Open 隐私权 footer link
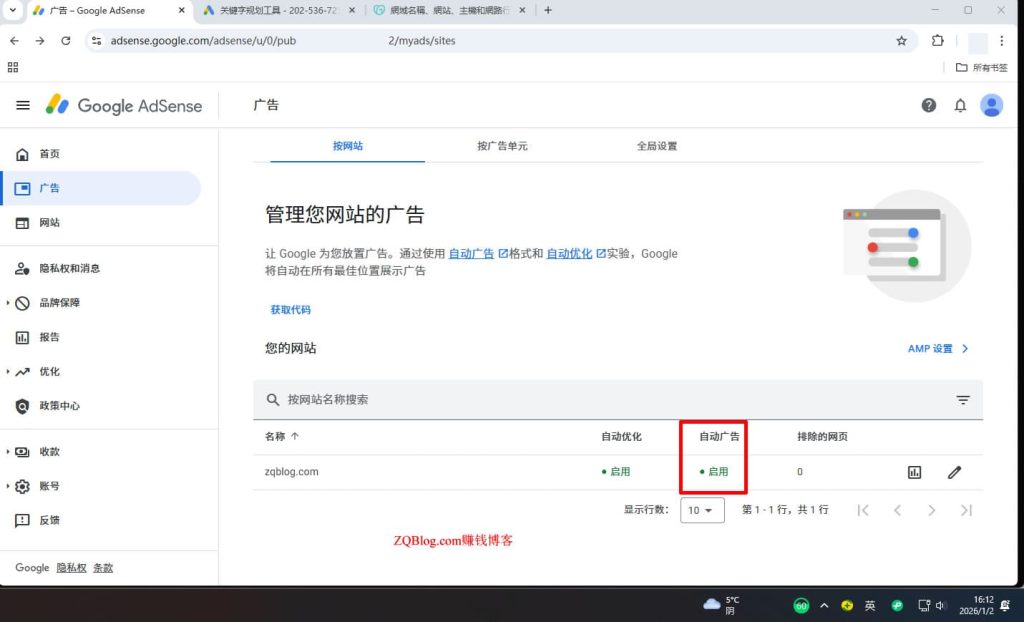This screenshot has width=1024, height=622. point(71,568)
